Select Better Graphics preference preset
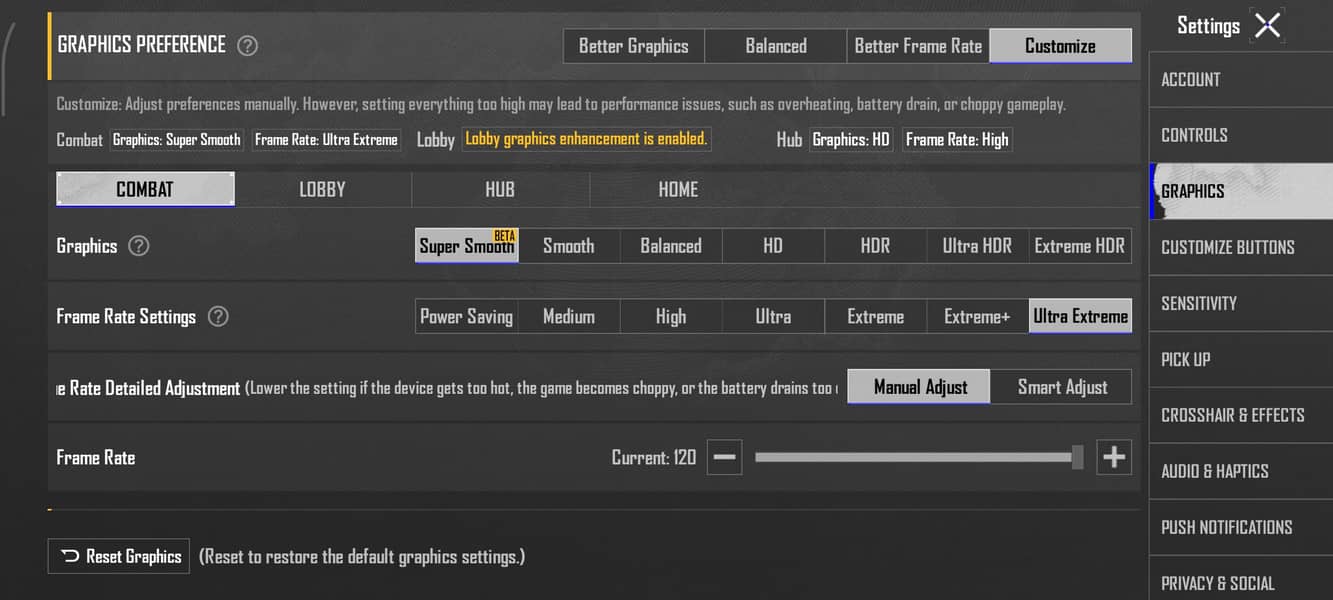Viewport: 1333px width, 600px height. 634,46
